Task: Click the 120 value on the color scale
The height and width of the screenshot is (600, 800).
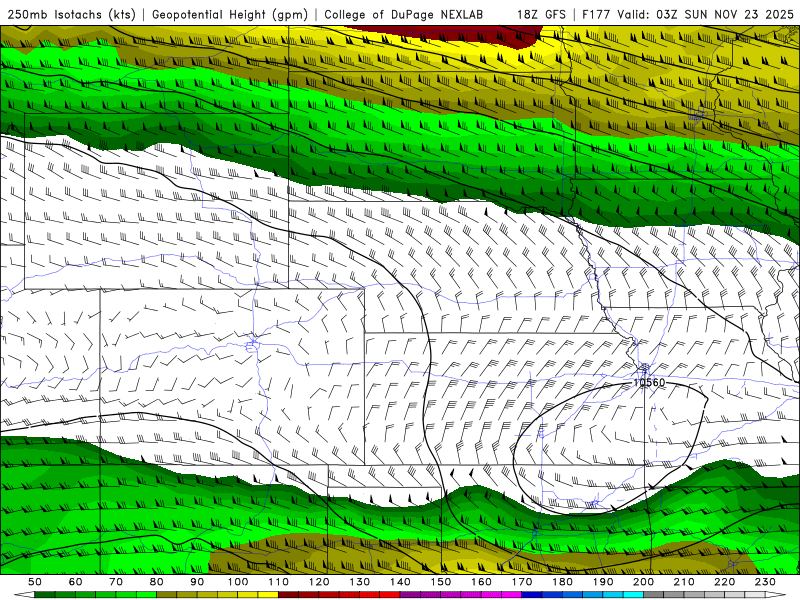Action: click(x=319, y=582)
